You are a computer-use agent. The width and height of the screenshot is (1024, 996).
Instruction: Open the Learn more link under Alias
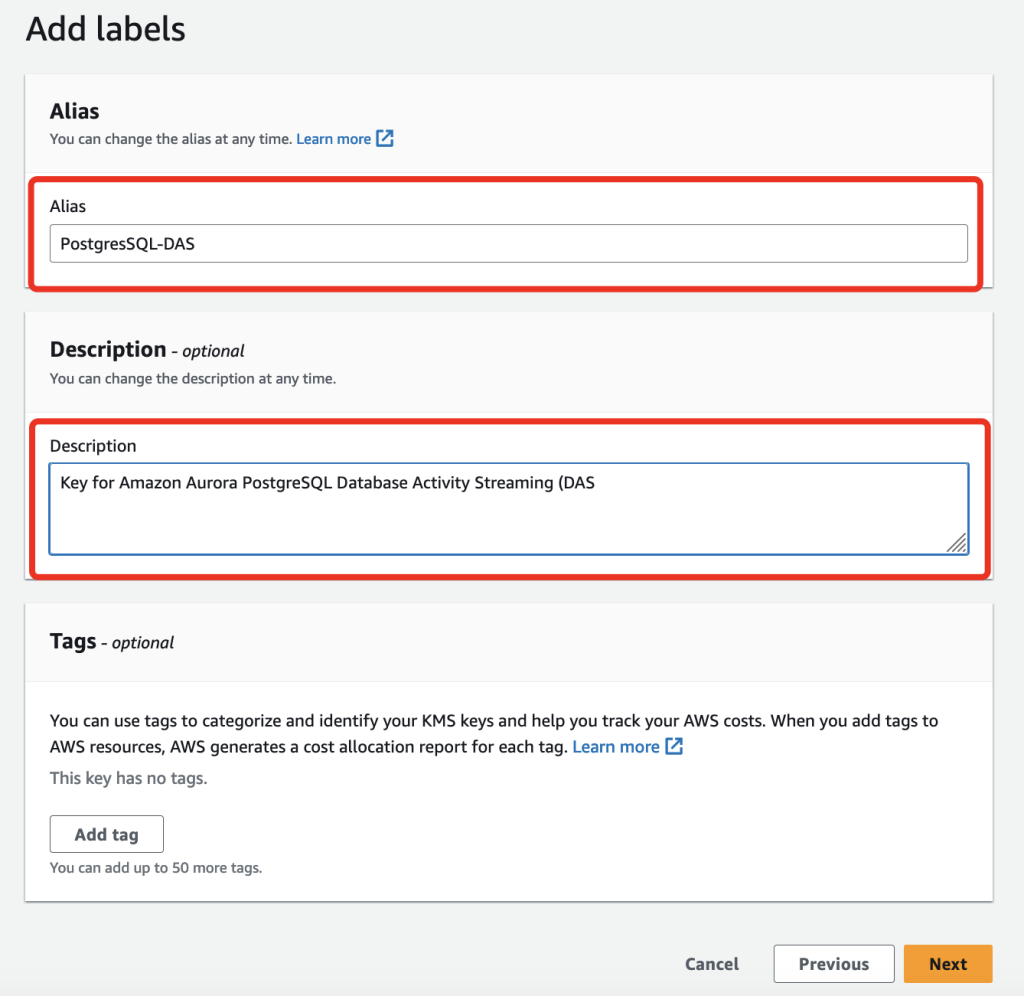[x=334, y=139]
